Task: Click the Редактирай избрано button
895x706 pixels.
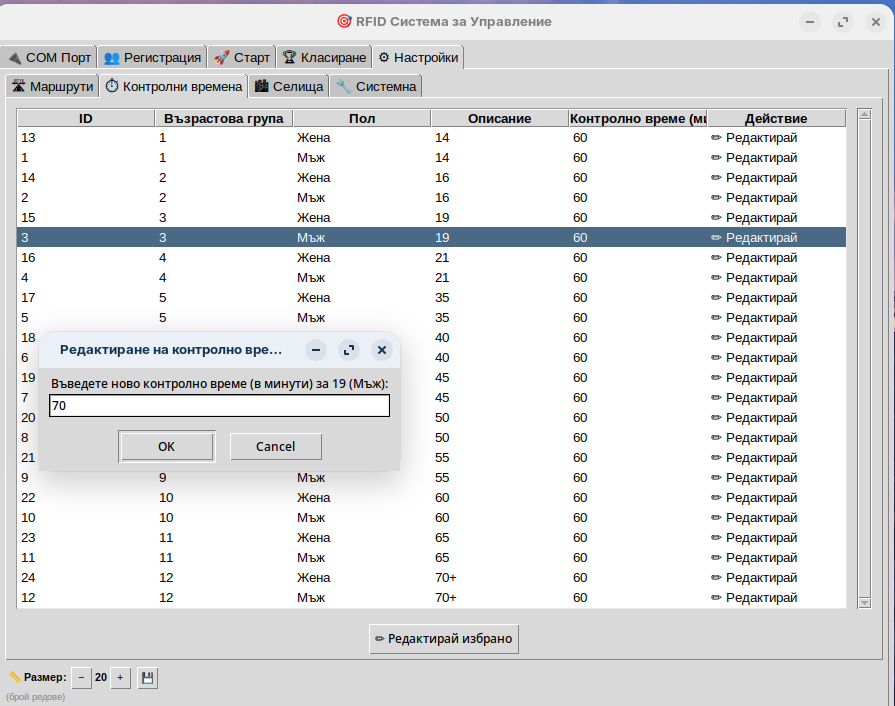Action: [x=444, y=638]
